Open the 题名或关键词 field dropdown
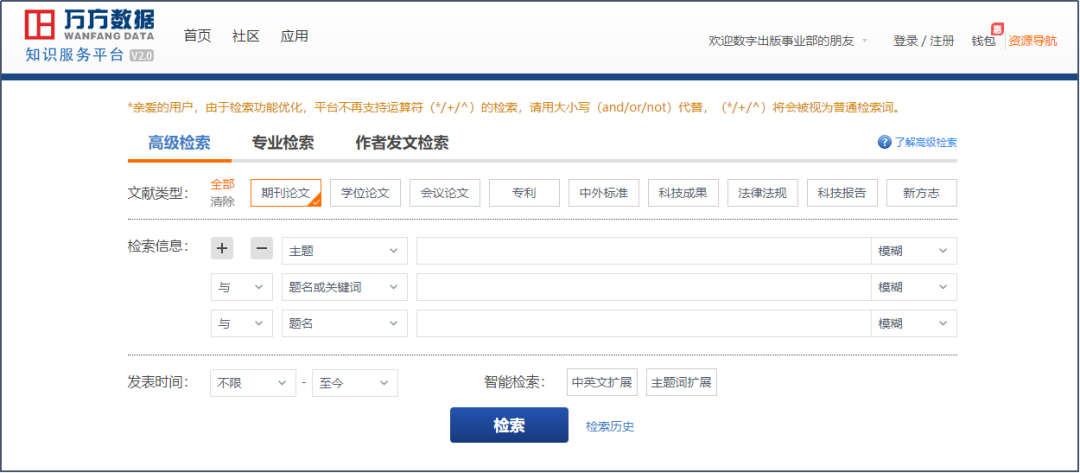Image resolution: width=1080 pixels, height=473 pixels. pos(344,287)
